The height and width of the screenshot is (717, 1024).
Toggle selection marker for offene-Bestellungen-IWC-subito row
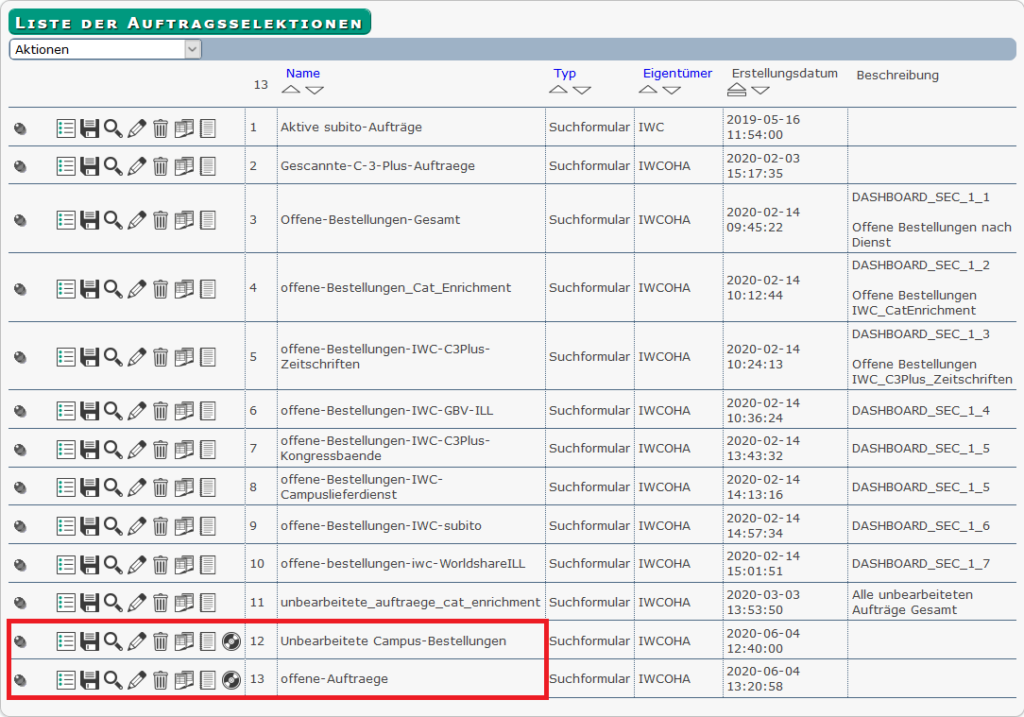[x=21, y=526]
